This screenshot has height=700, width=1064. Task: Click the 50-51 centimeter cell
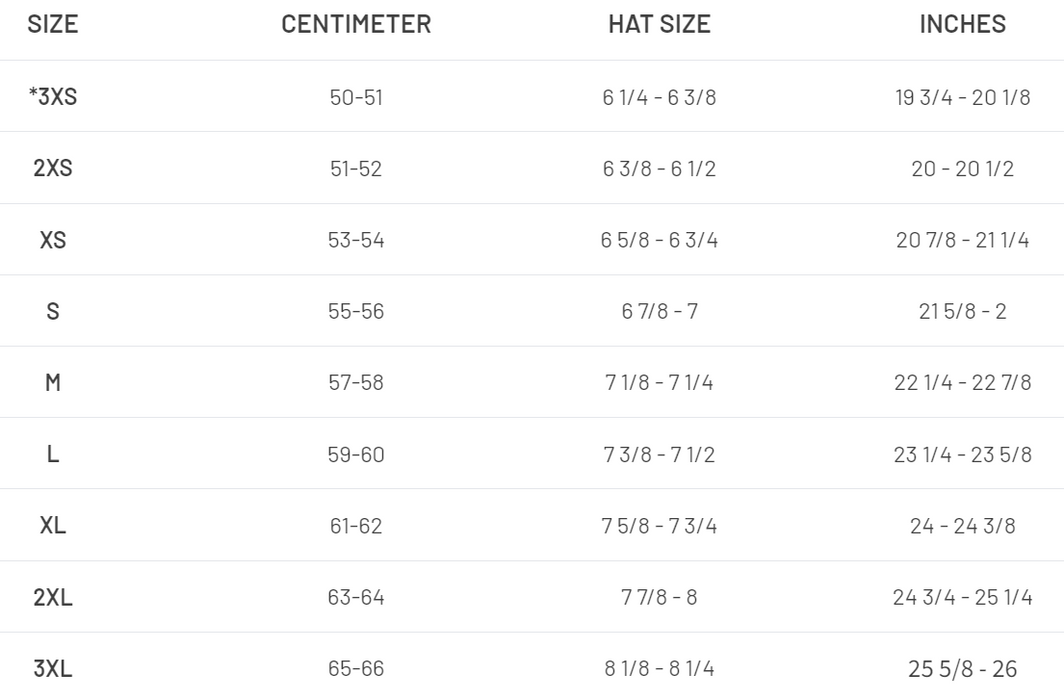(356, 97)
